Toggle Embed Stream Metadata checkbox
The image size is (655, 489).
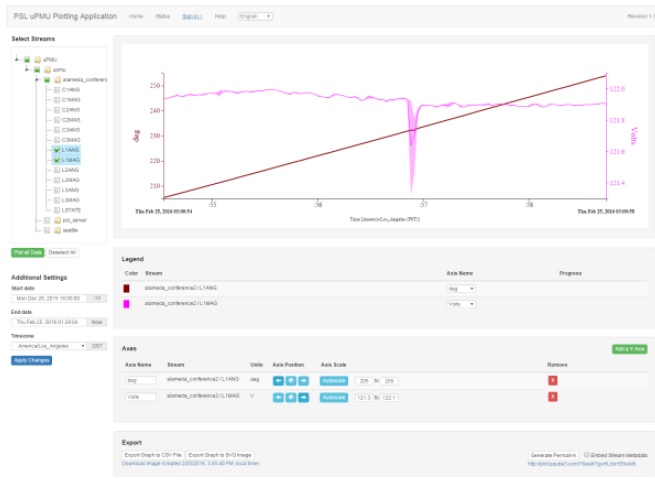[586, 455]
